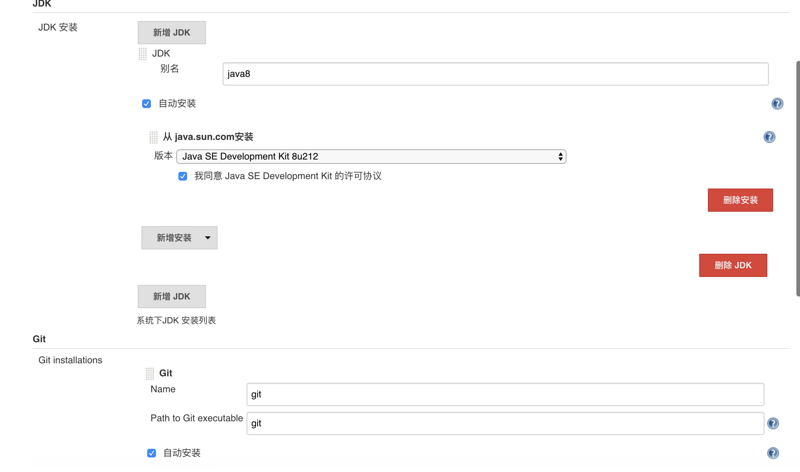Expand the 新增安装 dropdown arrow
The width and height of the screenshot is (800, 472).
tap(208, 238)
